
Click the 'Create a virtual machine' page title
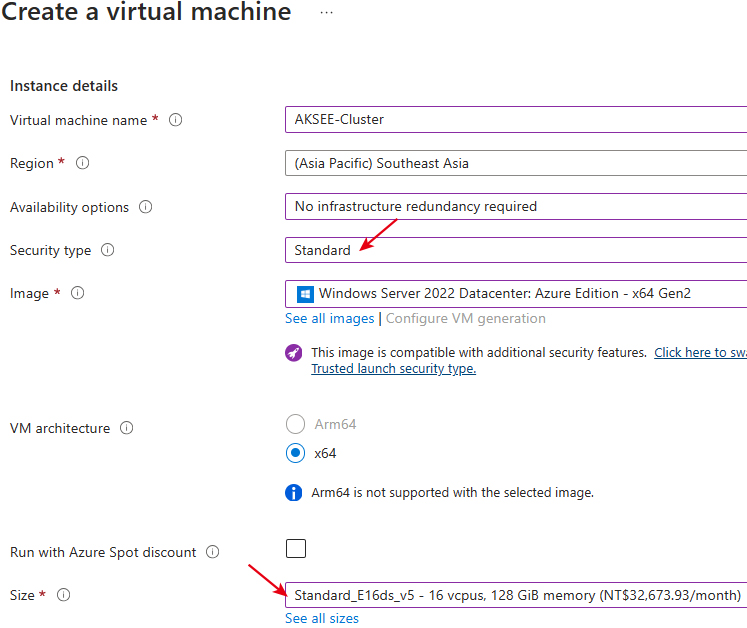(x=146, y=12)
